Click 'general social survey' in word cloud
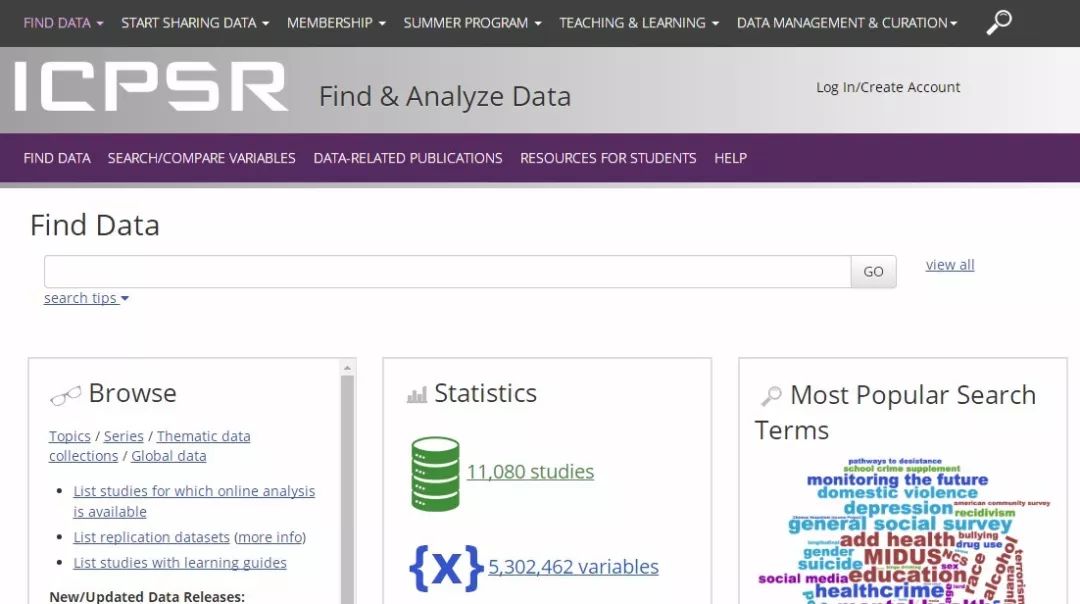 coord(900,524)
